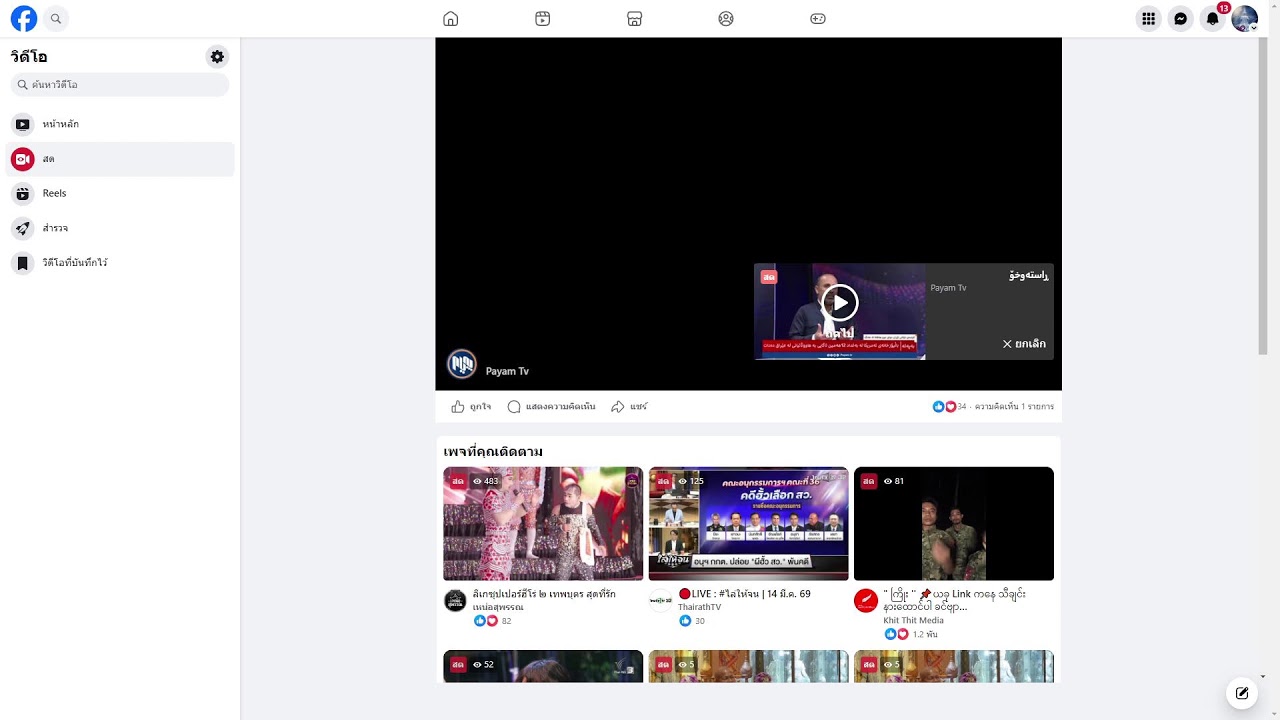This screenshot has height=720, width=1280.
Task: Open the live thumbnail with 483 viewers
Action: coord(543,523)
